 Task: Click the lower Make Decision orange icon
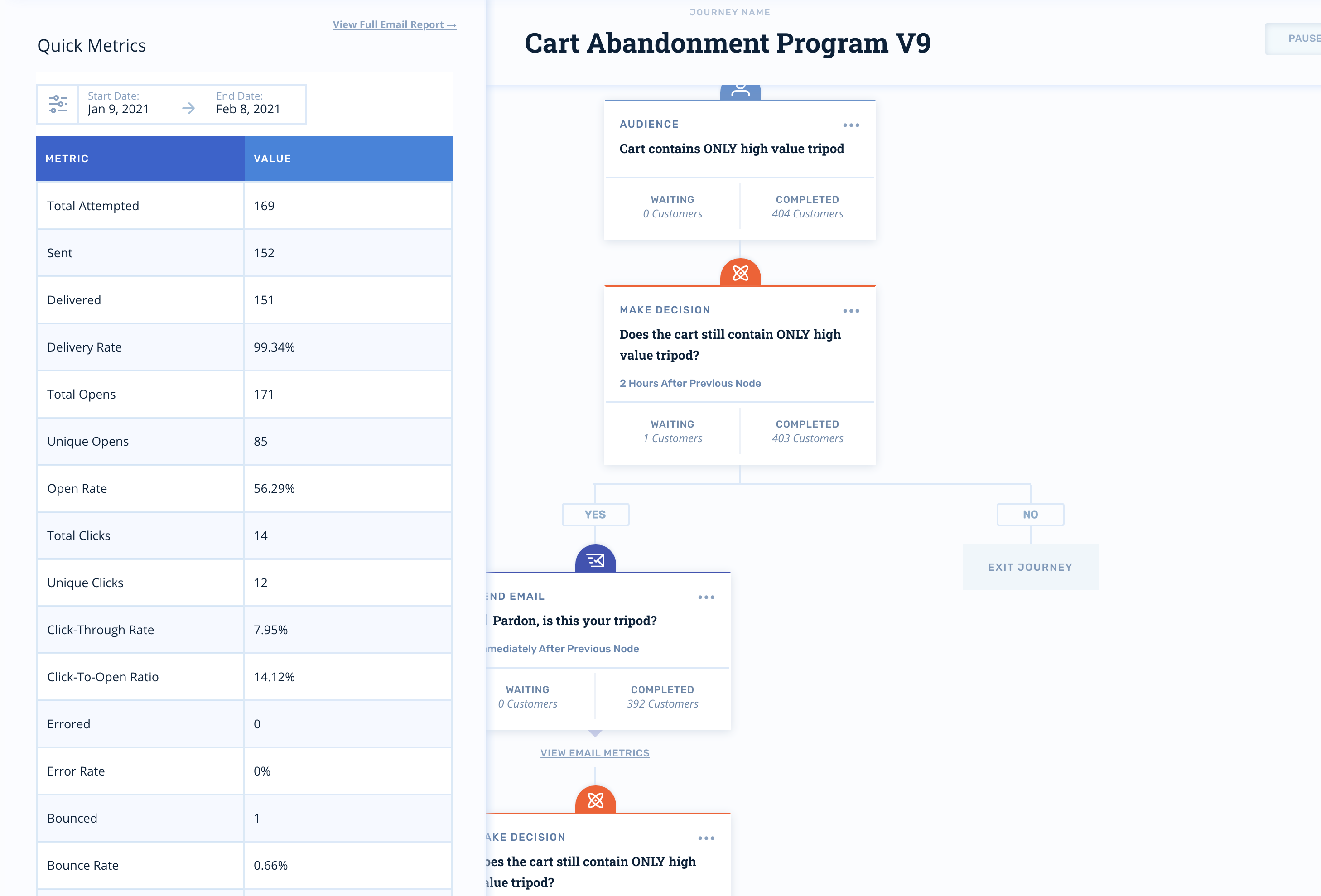click(x=595, y=800)
